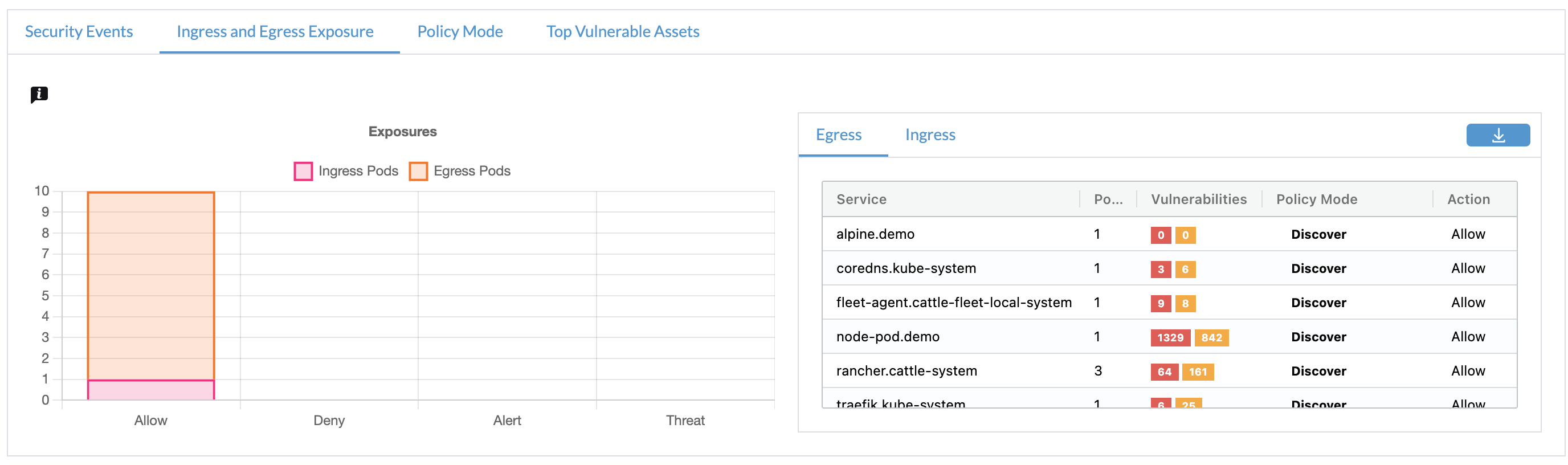Screen dimensions: 1568x465
Task: Toggle Ingress Pods legend item
Action: point(346,171)
